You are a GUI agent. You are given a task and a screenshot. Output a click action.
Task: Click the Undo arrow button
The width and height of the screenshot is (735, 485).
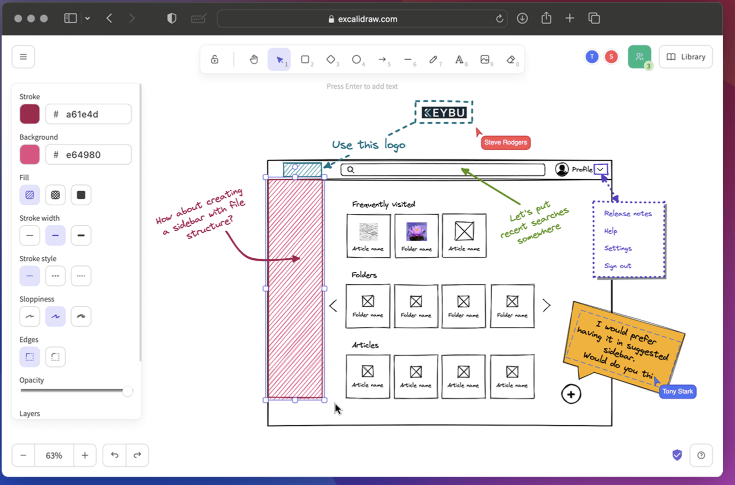point(114,455)
